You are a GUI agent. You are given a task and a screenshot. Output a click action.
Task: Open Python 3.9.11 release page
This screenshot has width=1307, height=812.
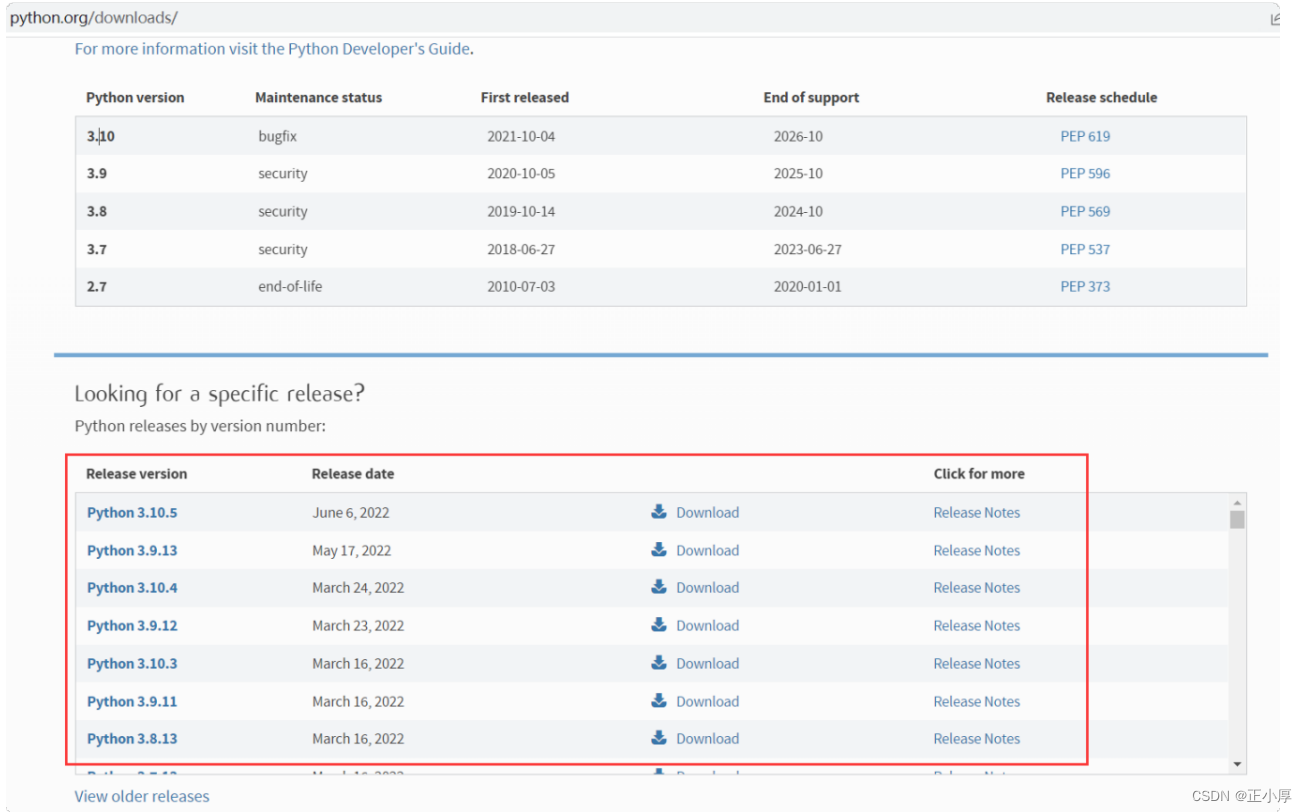tap(132, 702)
